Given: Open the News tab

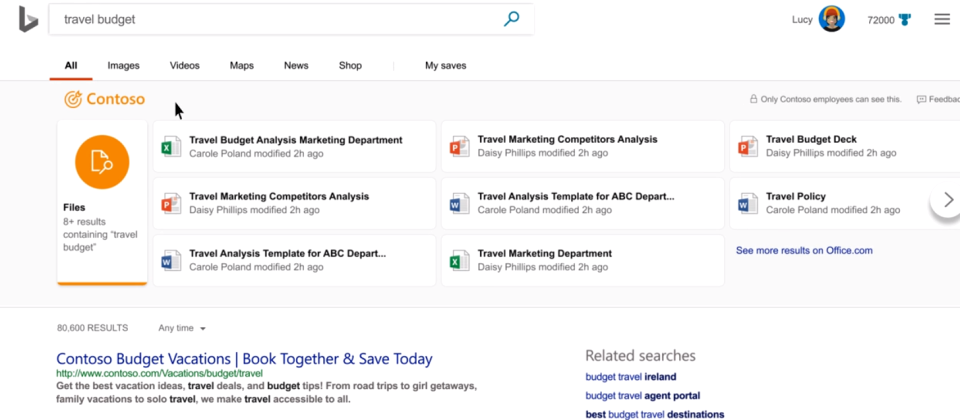Looking at the screenshot, I should pyautogui.click(x=296, y=66).
